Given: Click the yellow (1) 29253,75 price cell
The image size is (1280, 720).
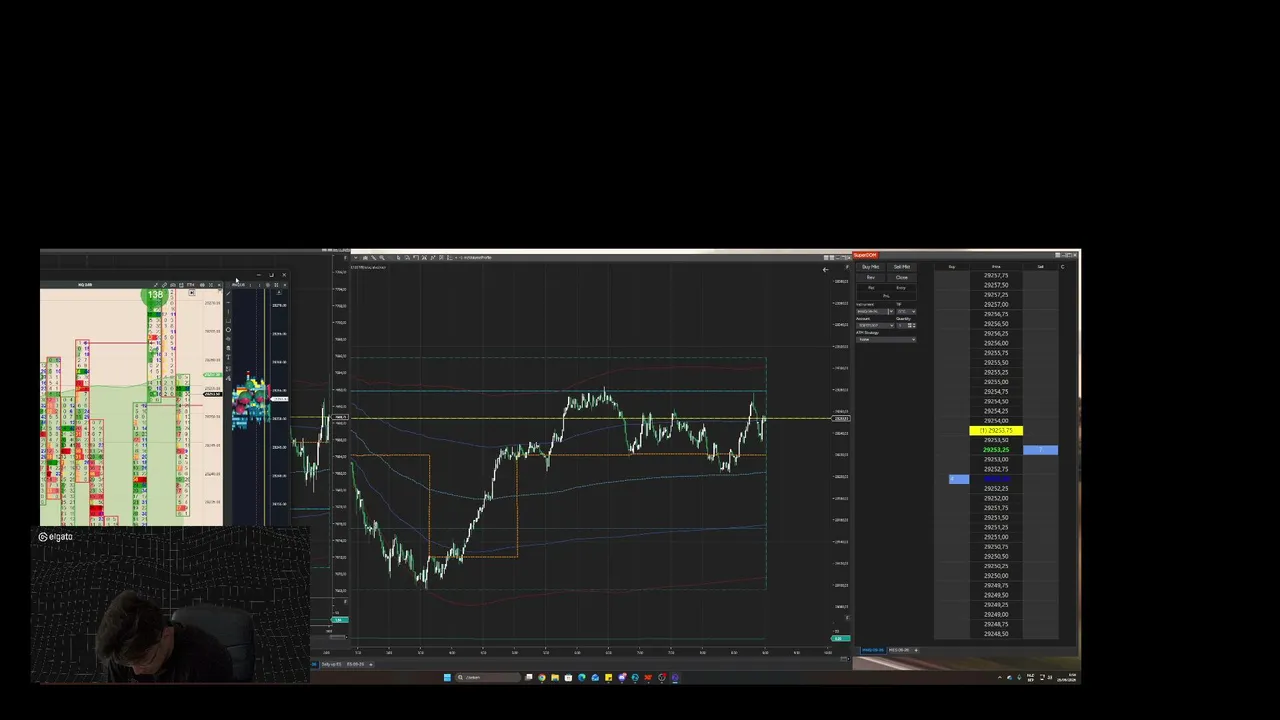Looking at the screenshot, I should (996, 431).
